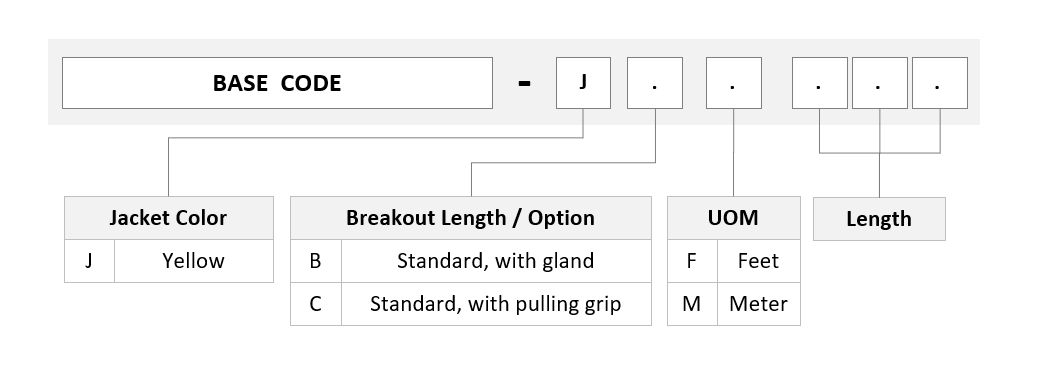Click the C option code cell
The height and width of the screenshot is (389, 1043).
[x=316, y=304]
